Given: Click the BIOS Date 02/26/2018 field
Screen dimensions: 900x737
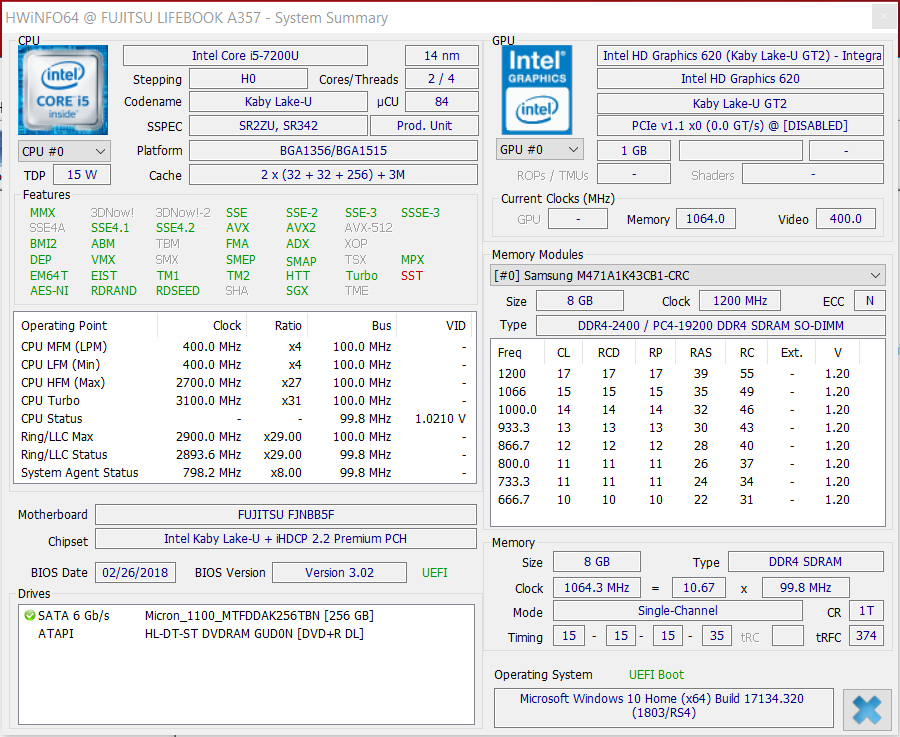Looking at the screenshot, I should coord(135,573).
